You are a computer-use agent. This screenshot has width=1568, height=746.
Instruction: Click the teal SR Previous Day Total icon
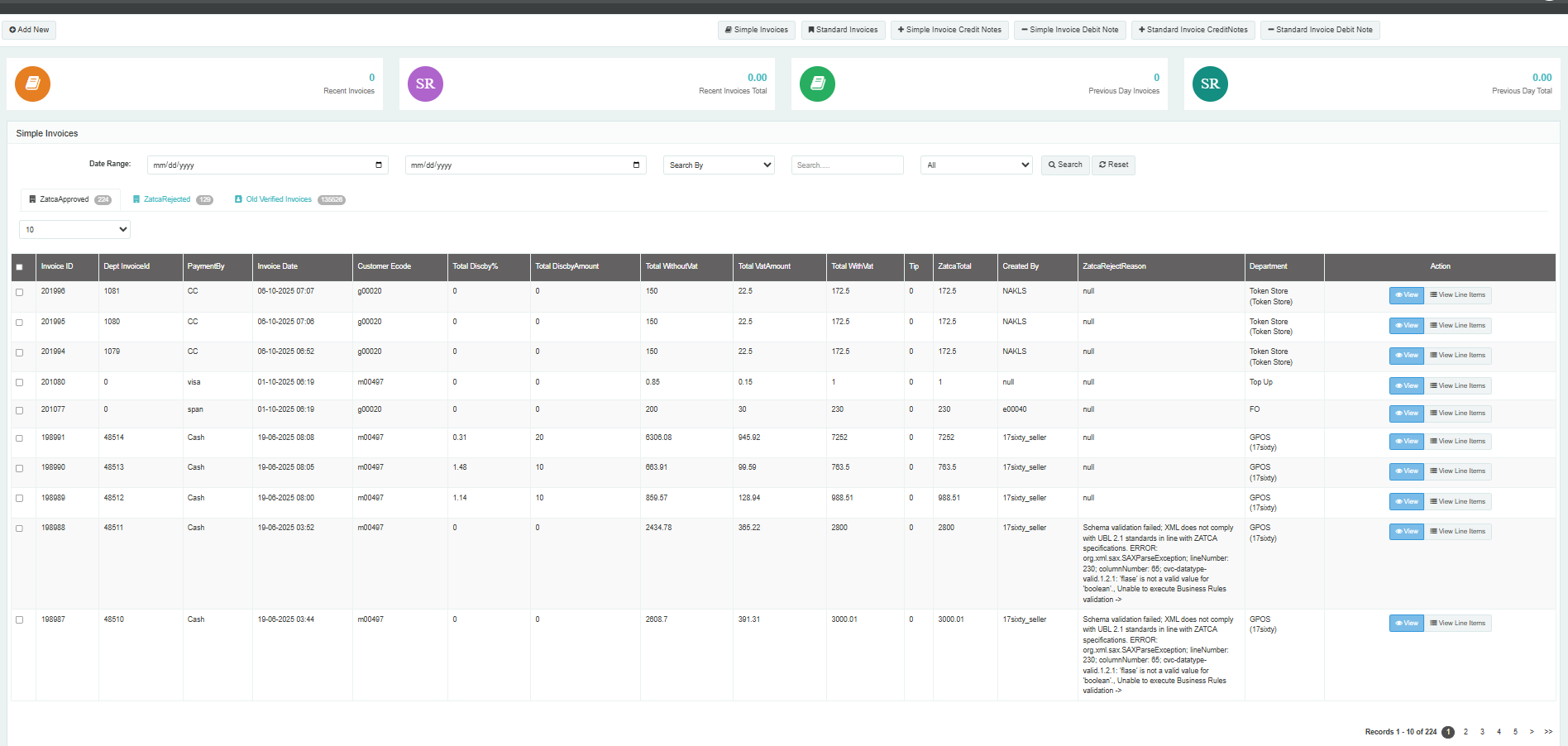click(1210, 84)
